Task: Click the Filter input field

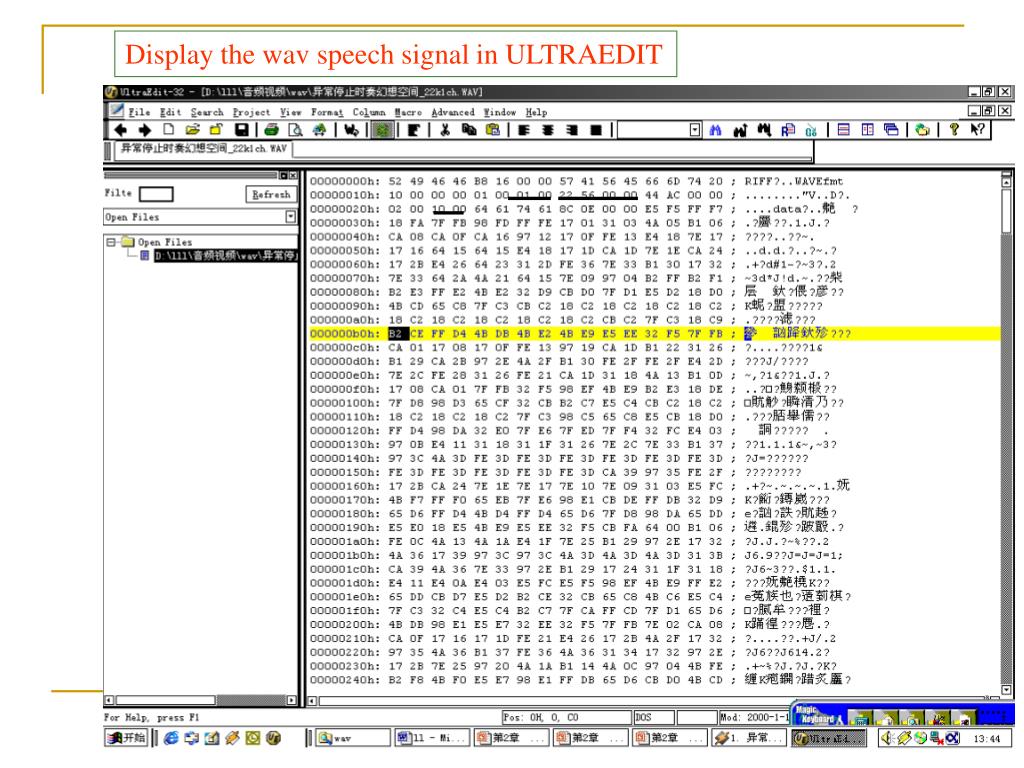Action: pyautogui.click(x=156, y=194)
